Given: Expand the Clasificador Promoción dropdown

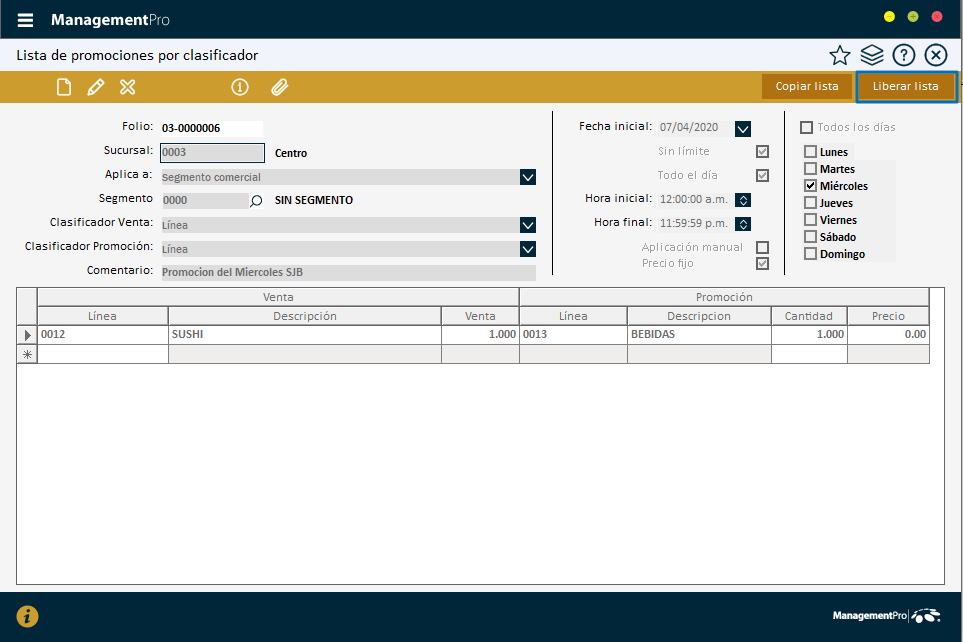Looking at the screenshot, I should point(528,249).
